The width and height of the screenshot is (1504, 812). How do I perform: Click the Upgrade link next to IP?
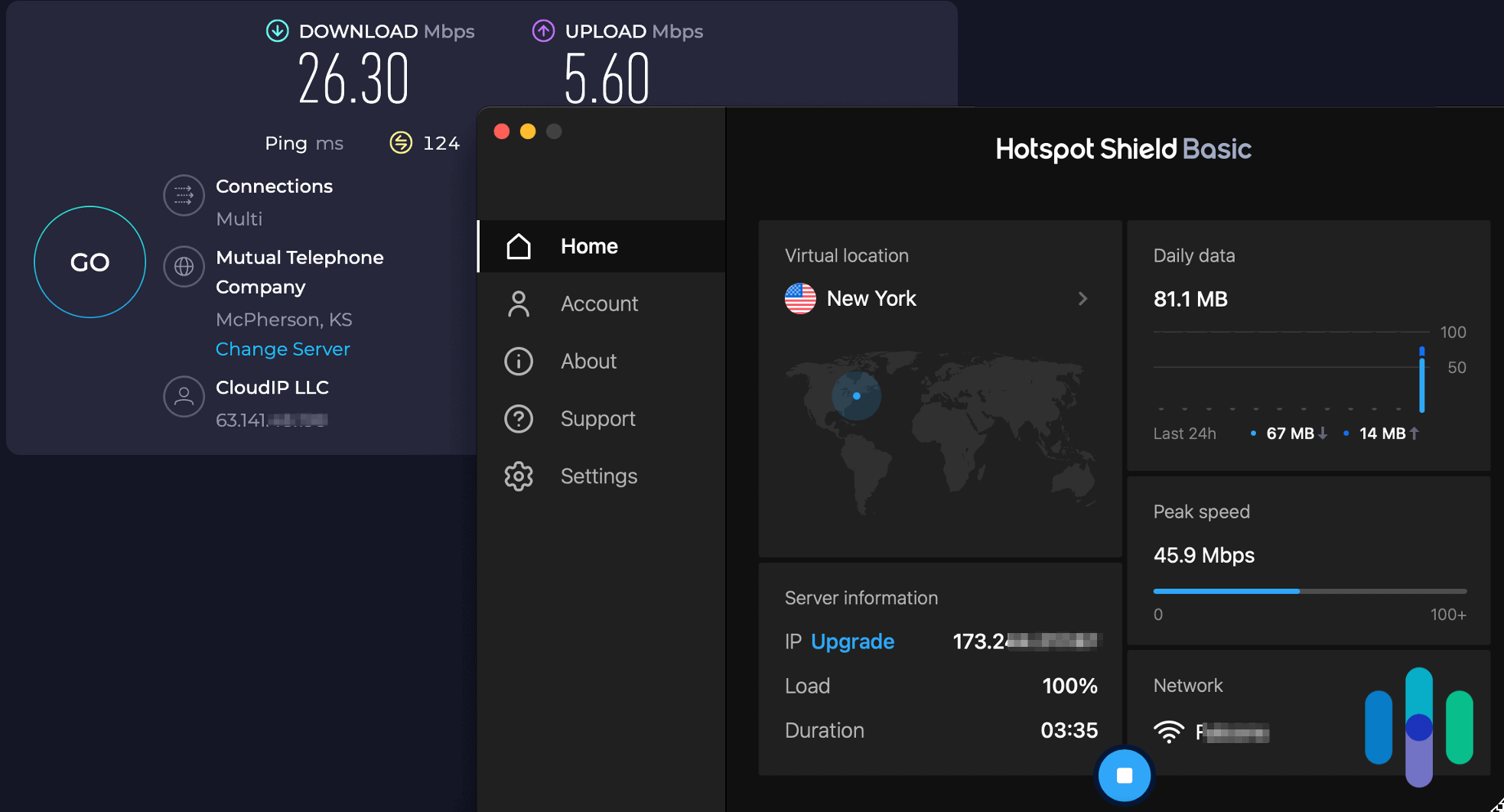point(852,641)
